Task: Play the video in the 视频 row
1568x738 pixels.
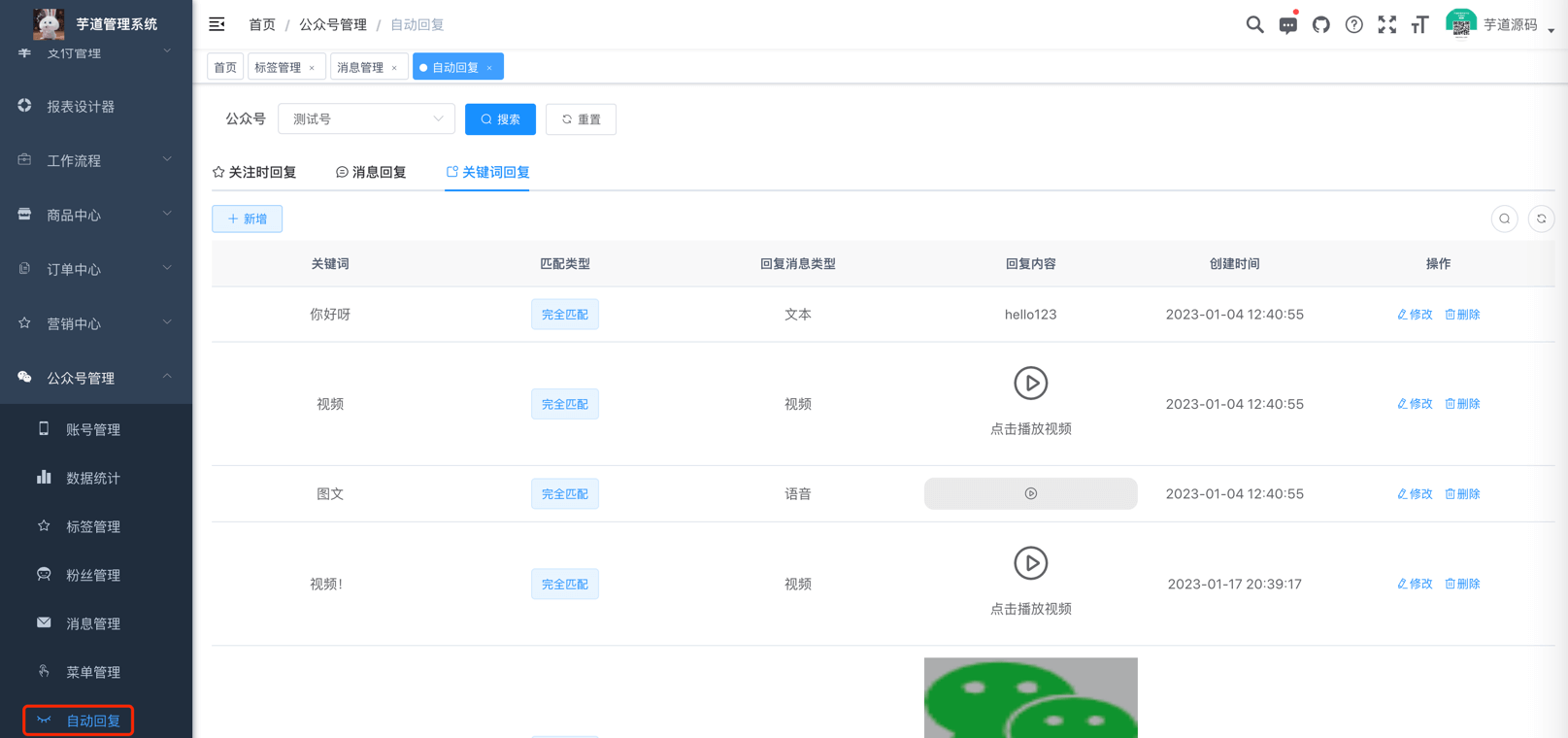Action: click(1030, 384)
